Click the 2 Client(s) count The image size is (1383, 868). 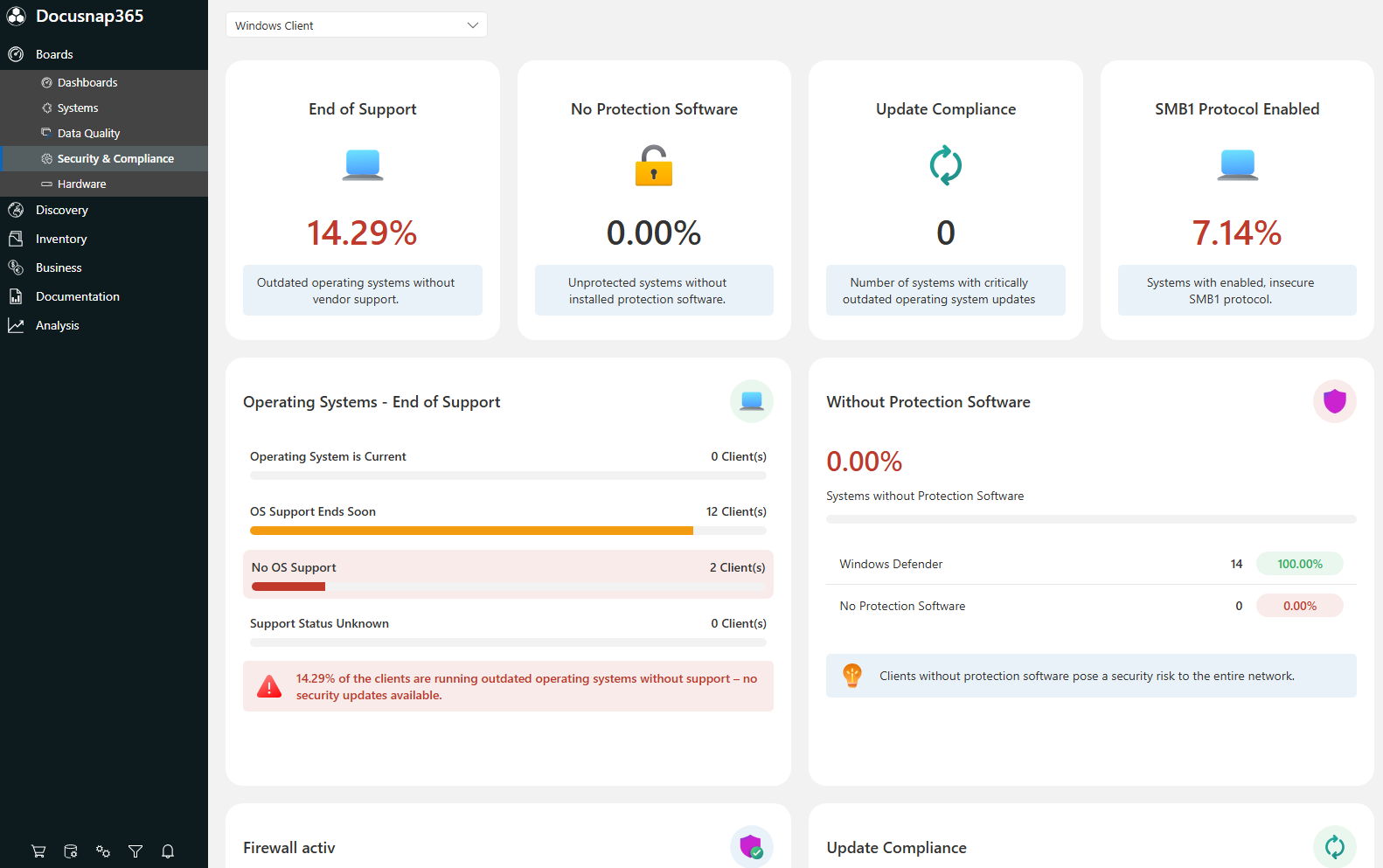point(737,567)
